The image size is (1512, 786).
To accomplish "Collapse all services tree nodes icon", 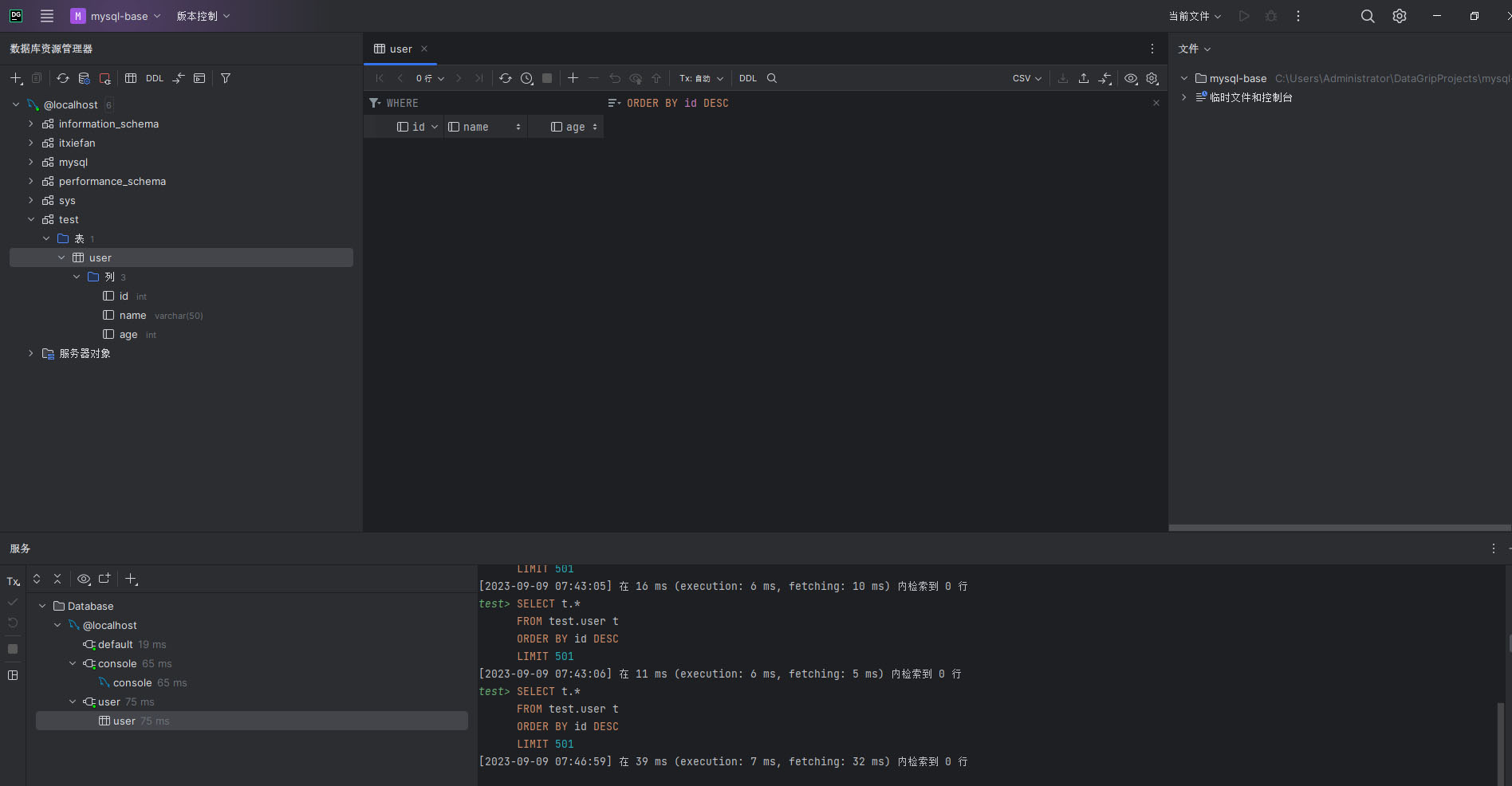I will click(57, 579).
